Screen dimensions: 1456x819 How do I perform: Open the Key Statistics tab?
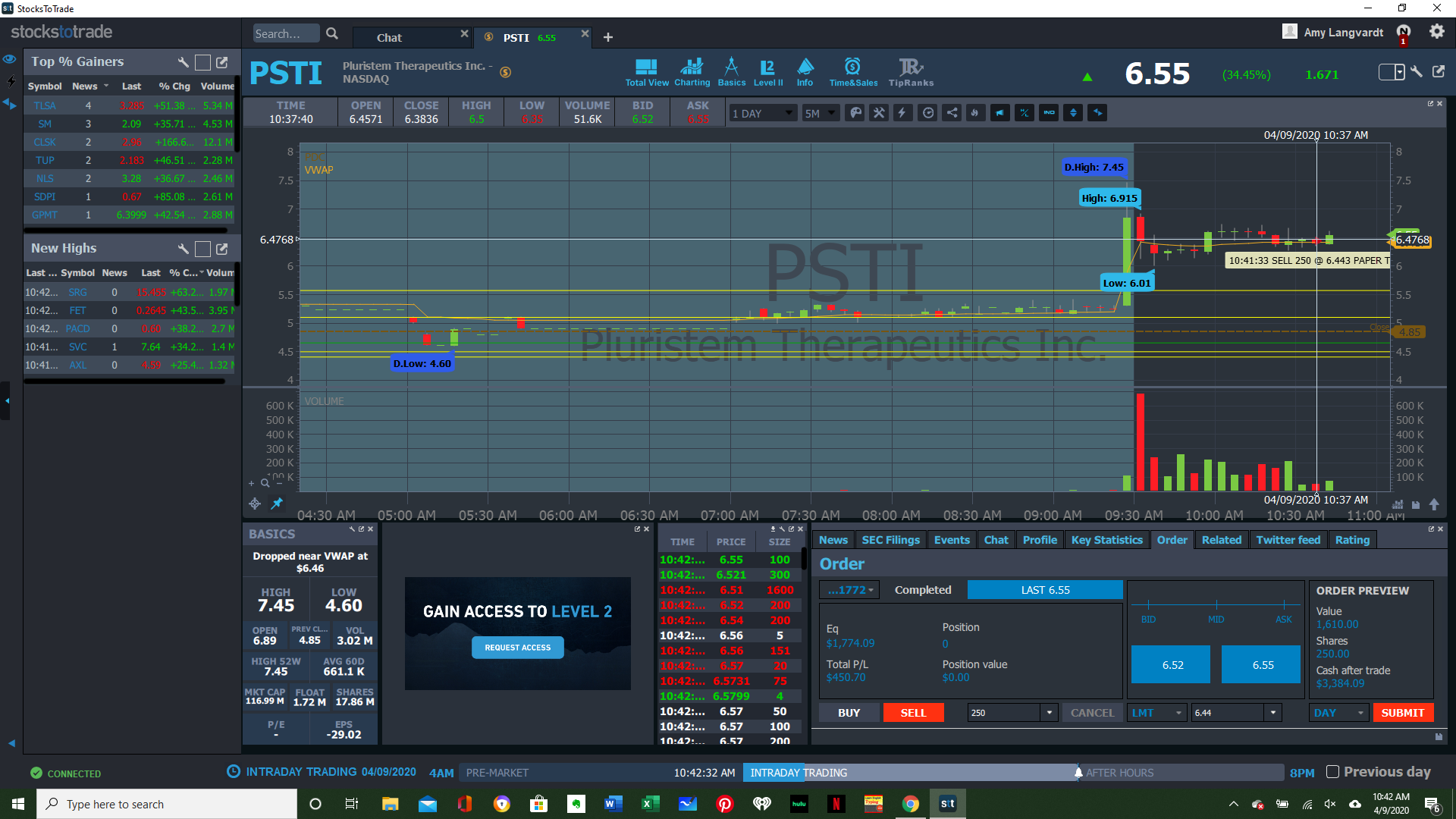pyautogui.click(x=1106, y=540)
